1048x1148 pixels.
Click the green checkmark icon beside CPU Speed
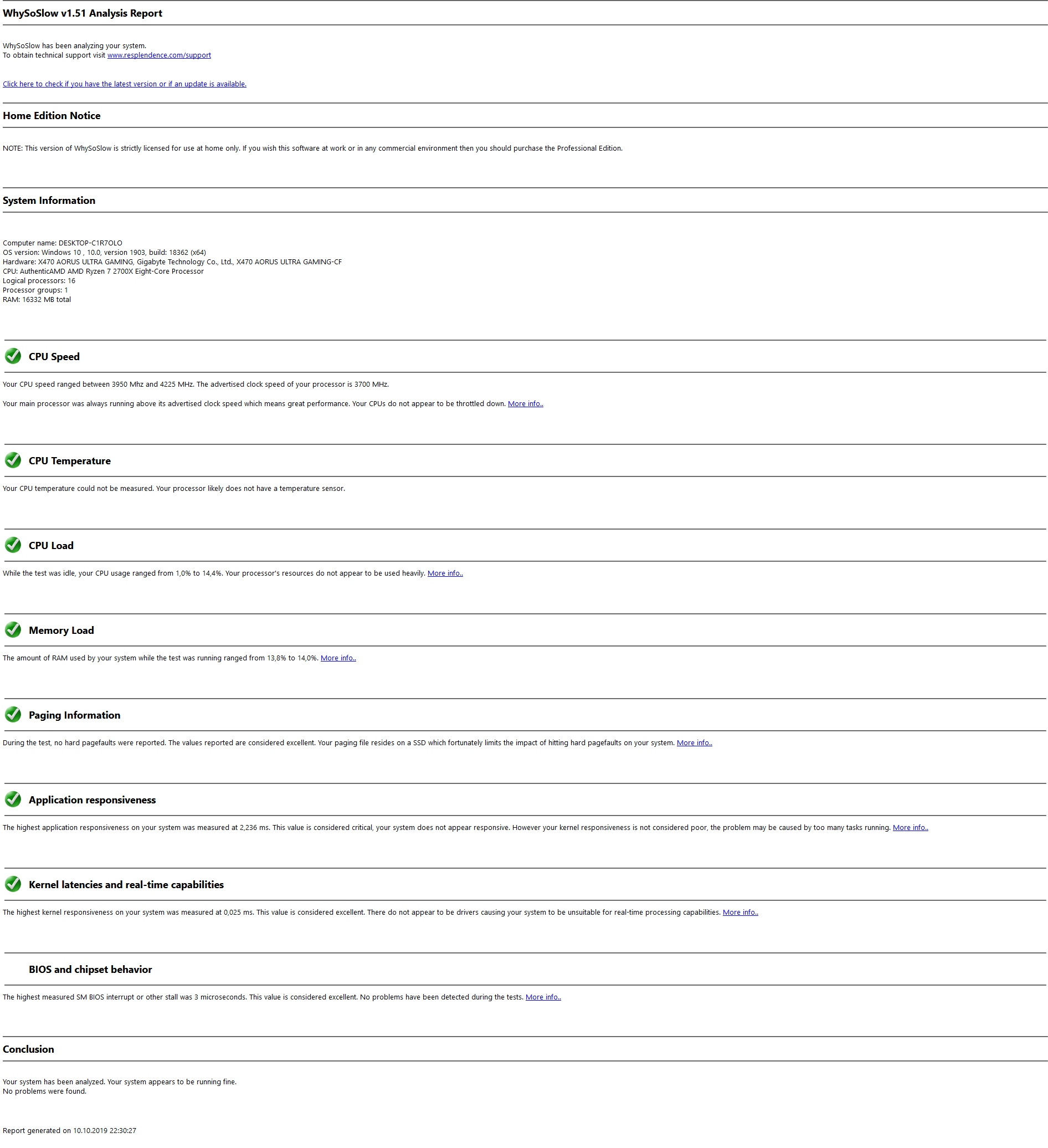click(x=13, y=356)
